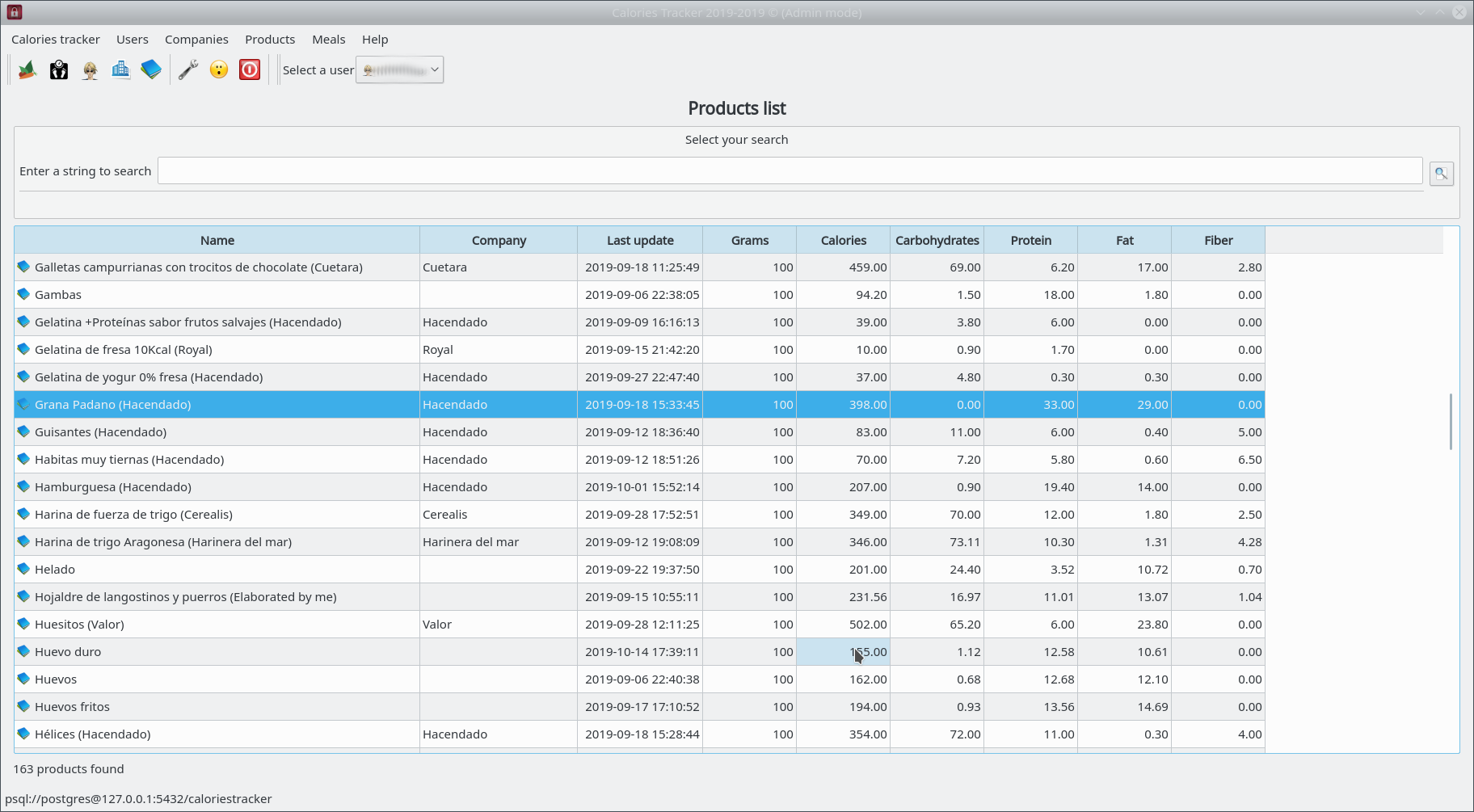Click the product icon beside Hélices (Hacendado)
This screenshot has height=812, width=1474.
(23, 734)
